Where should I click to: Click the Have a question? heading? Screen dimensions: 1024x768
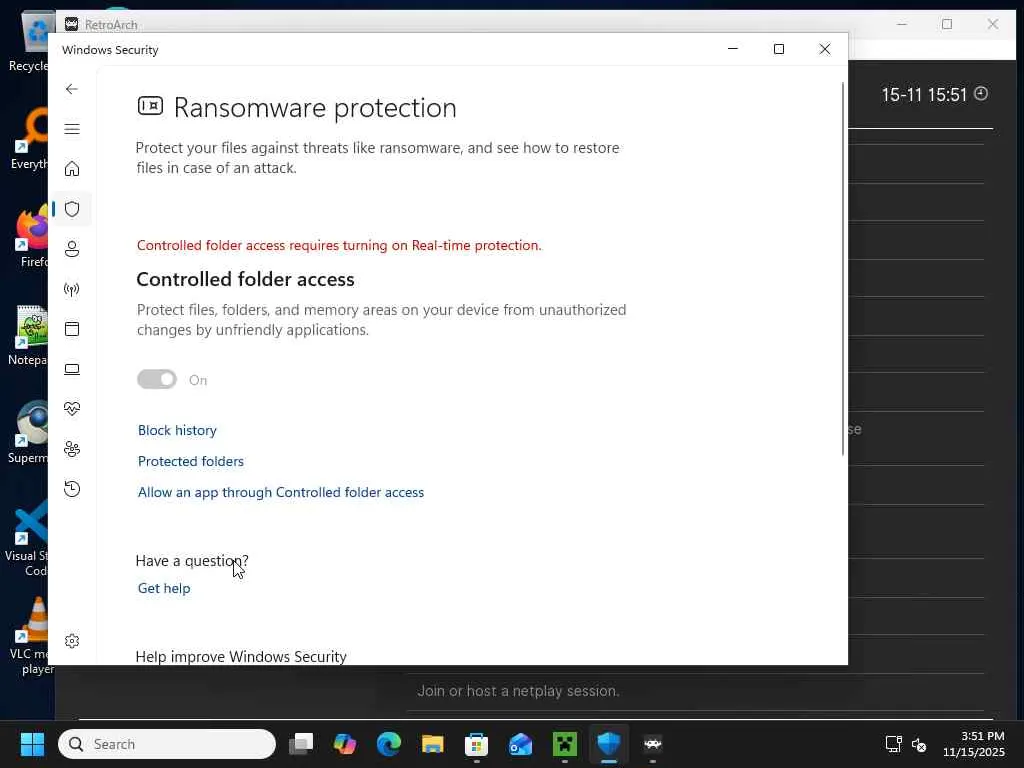click(x=192, y=561)
